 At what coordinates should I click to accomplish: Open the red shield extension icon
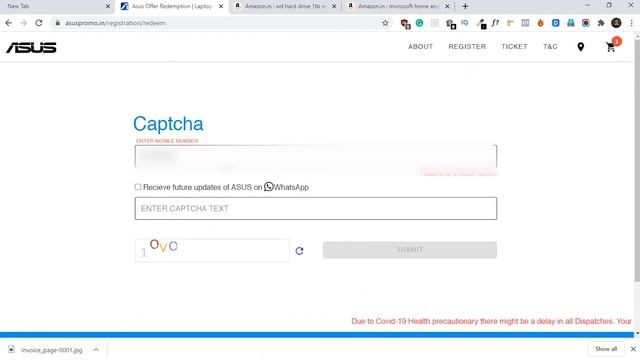405,24
